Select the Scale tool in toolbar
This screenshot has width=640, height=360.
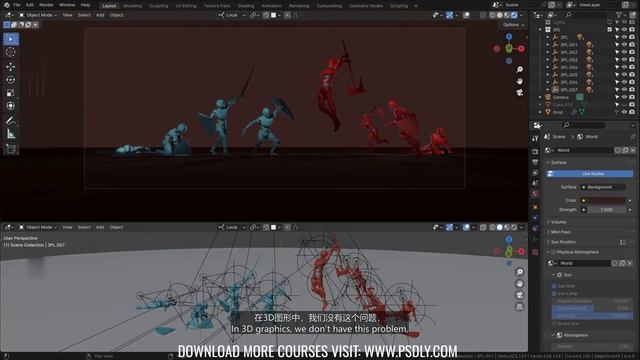point(11,93)
